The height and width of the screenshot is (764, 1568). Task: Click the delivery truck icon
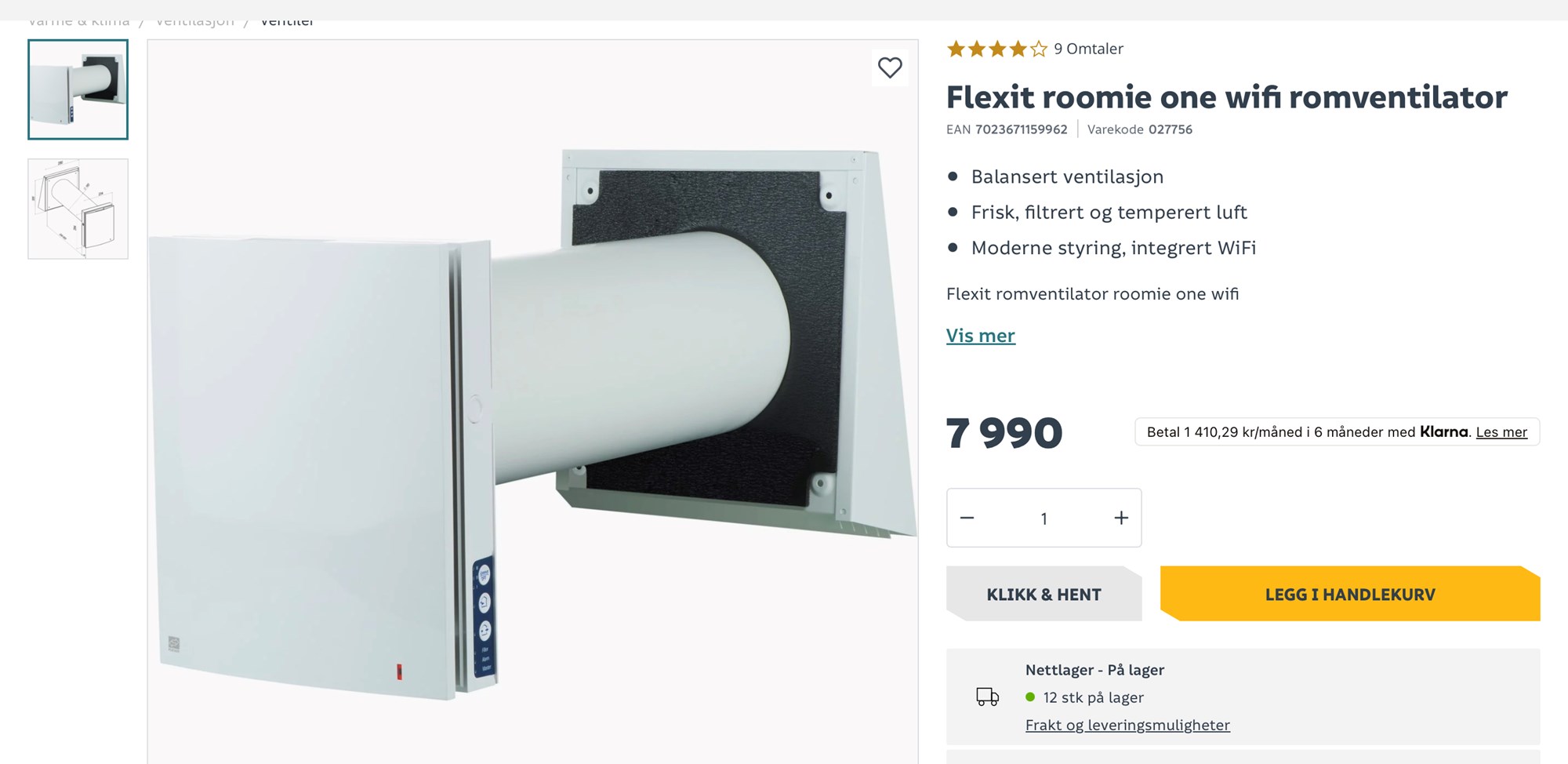click(987, 697)
